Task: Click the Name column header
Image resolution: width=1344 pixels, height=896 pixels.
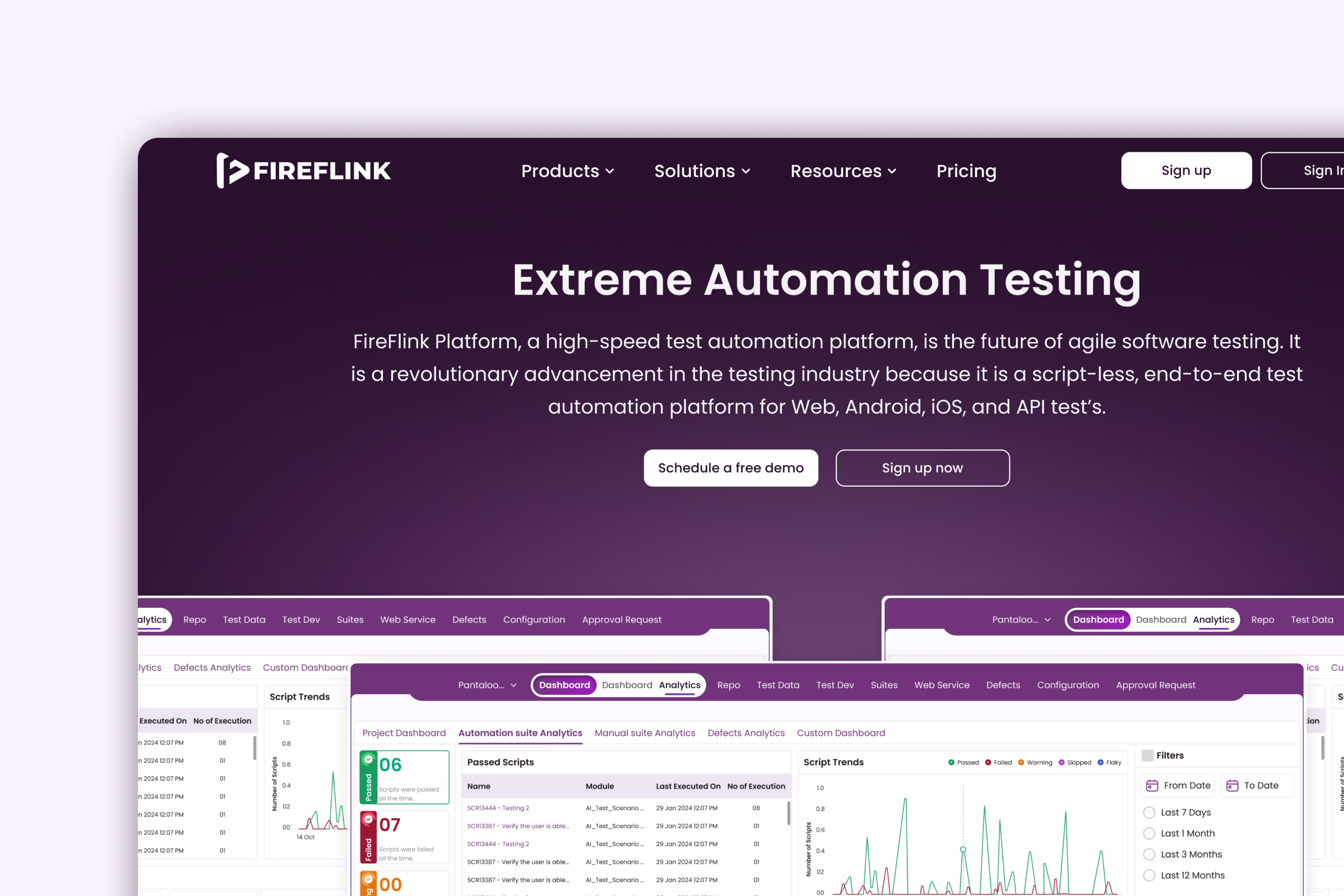Action: point(479,786)
